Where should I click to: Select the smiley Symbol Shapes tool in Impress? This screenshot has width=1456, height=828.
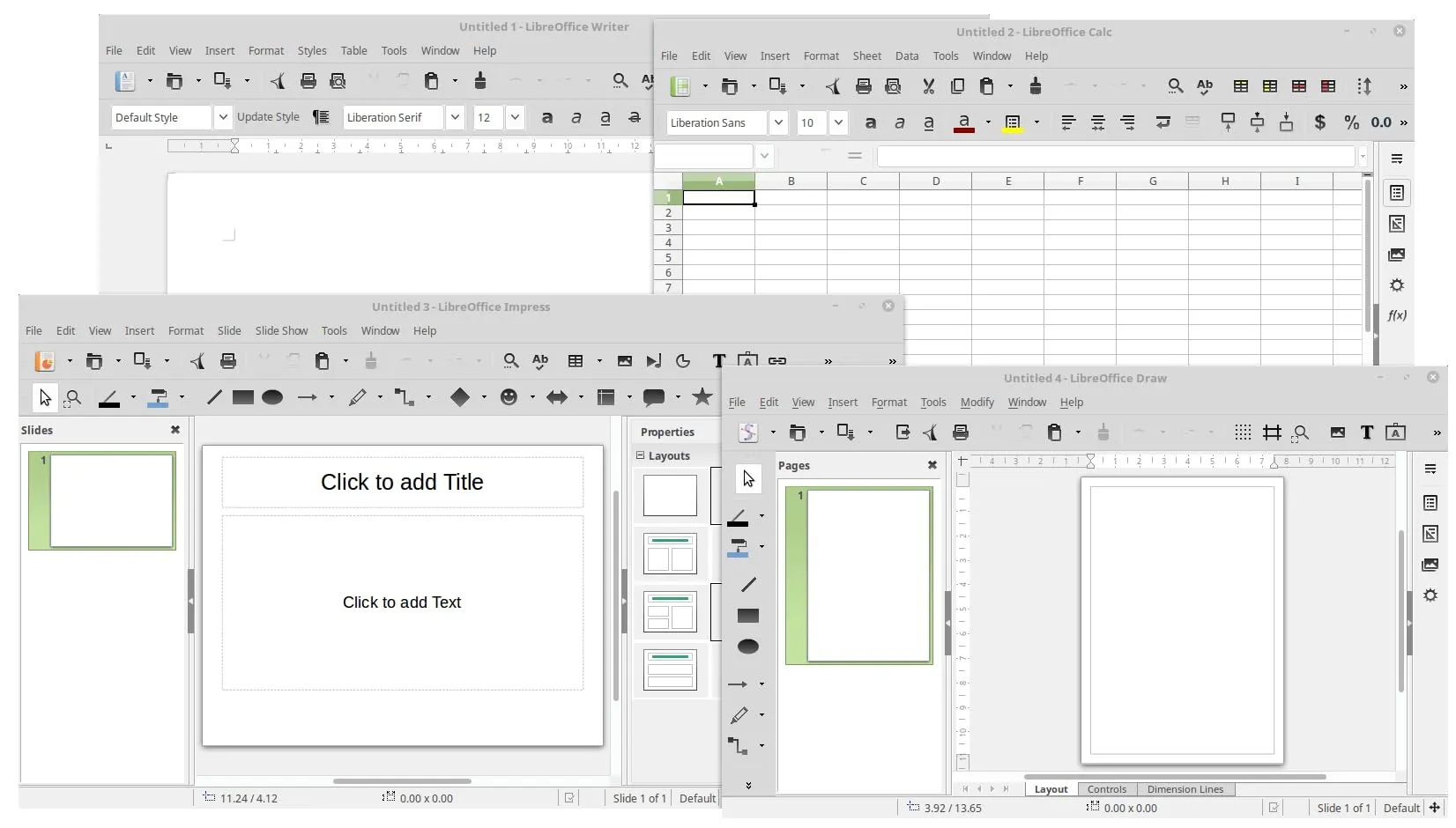click(x=509, y=397)
